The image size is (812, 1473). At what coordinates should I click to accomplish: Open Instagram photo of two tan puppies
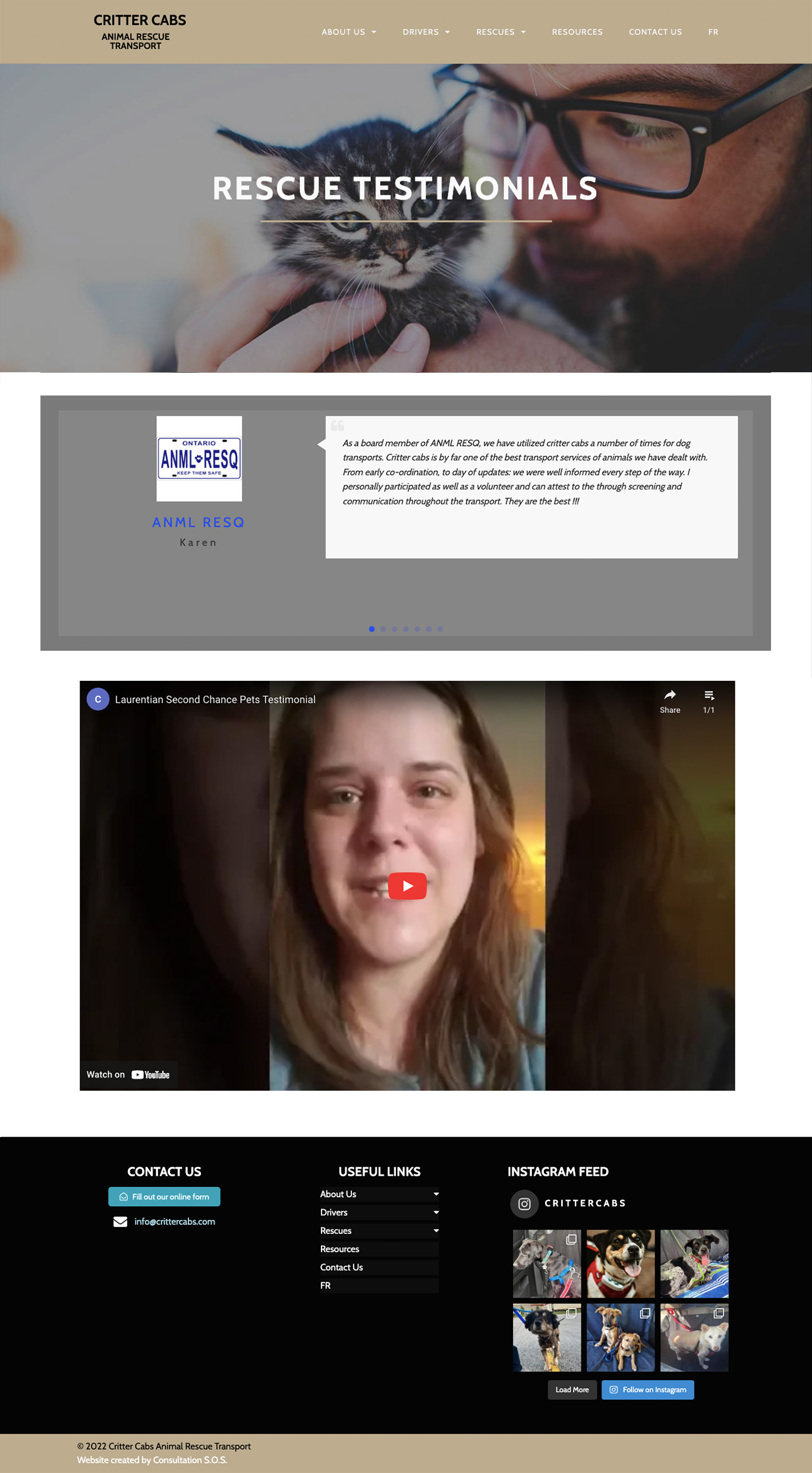tap(621, 1337)
